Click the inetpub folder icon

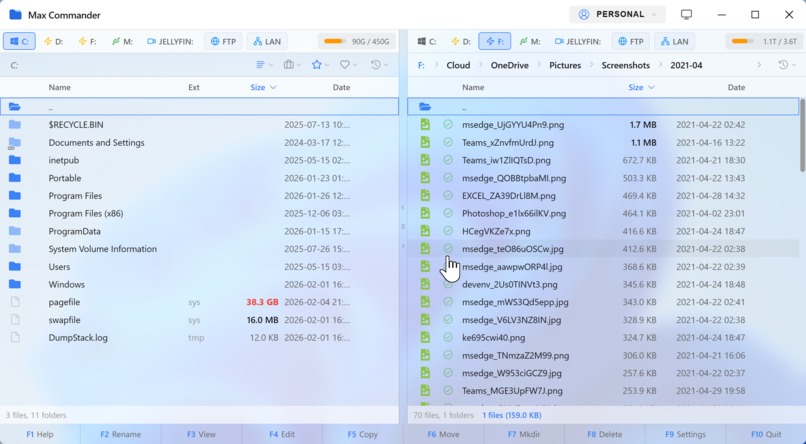pyautogui.click(x=15, y=160)
